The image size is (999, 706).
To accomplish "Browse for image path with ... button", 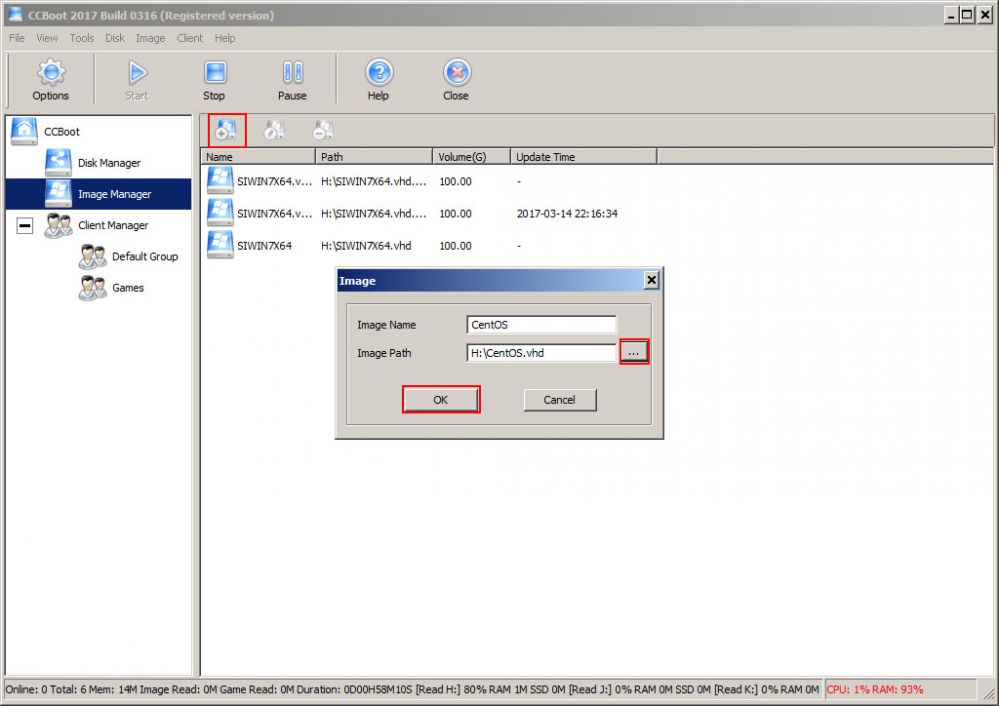I will click(634, 352).
